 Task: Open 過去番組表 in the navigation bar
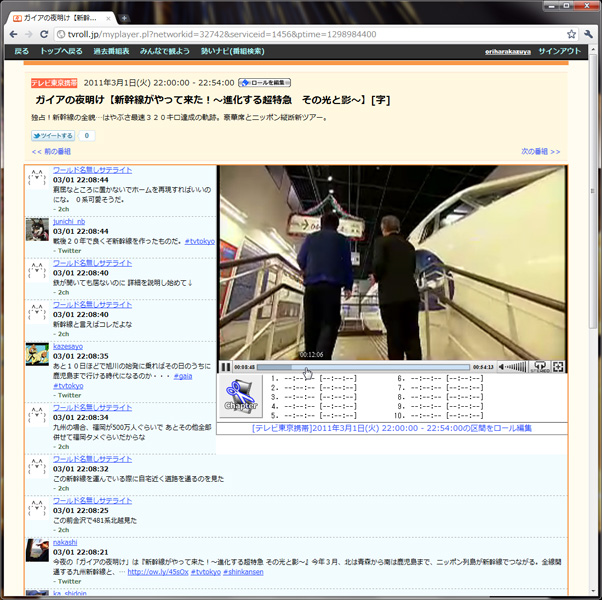110,50
